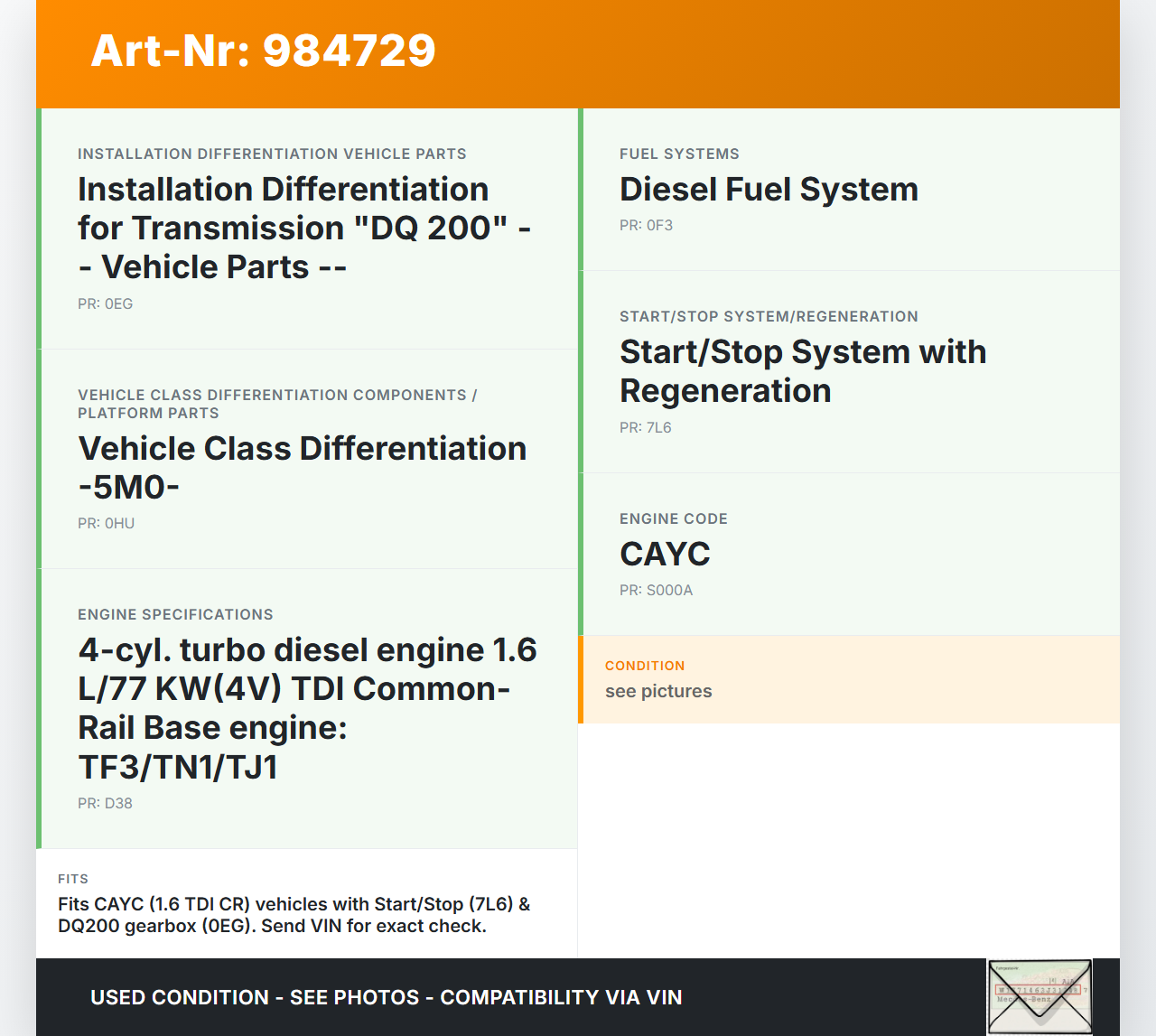Click the ENGINE SPECIFICATIONS category label
Image resolution: width=1156 pixels, height=1036 pixels.
(175, 615)
